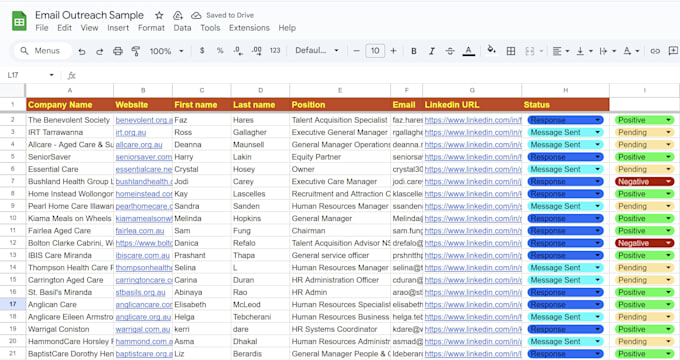Click the document title Email Outreach Sample
680x360 pixels.
coord(89,15)
